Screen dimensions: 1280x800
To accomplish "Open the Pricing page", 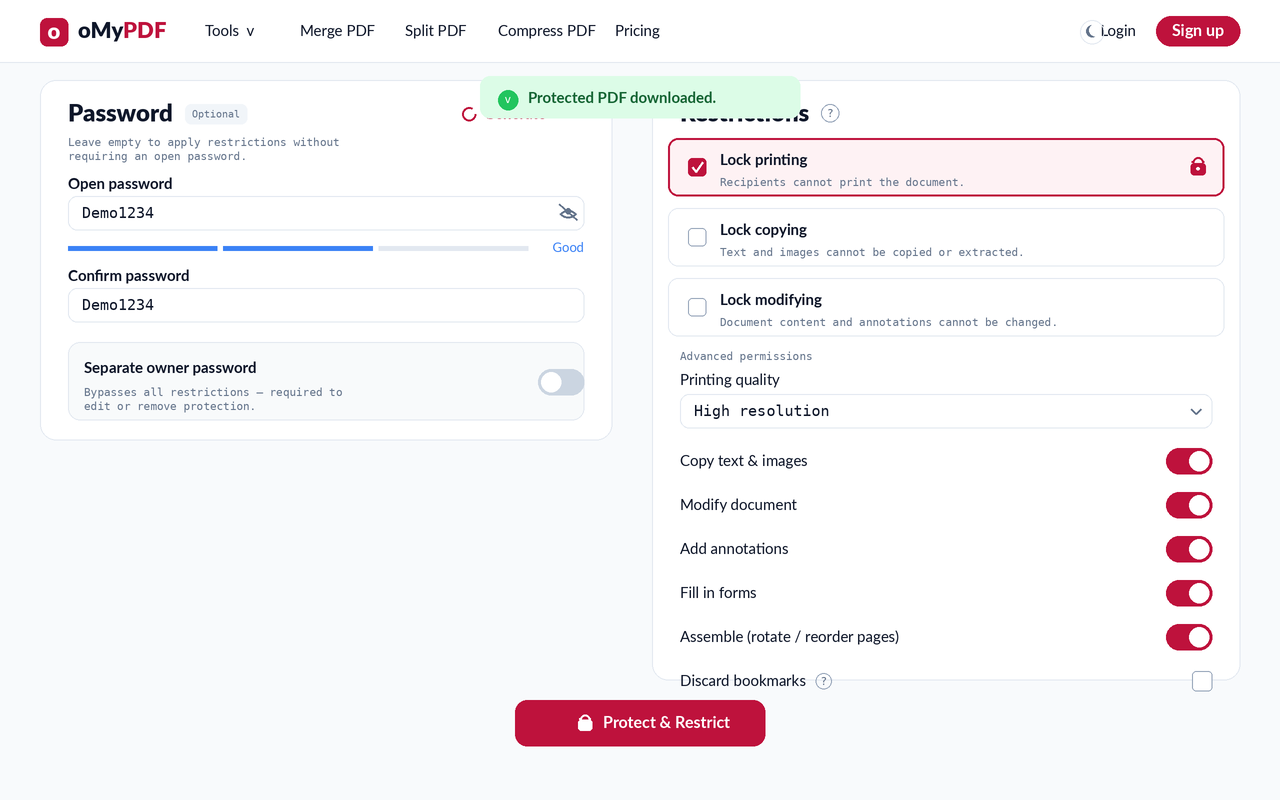I will pos(637,31).
